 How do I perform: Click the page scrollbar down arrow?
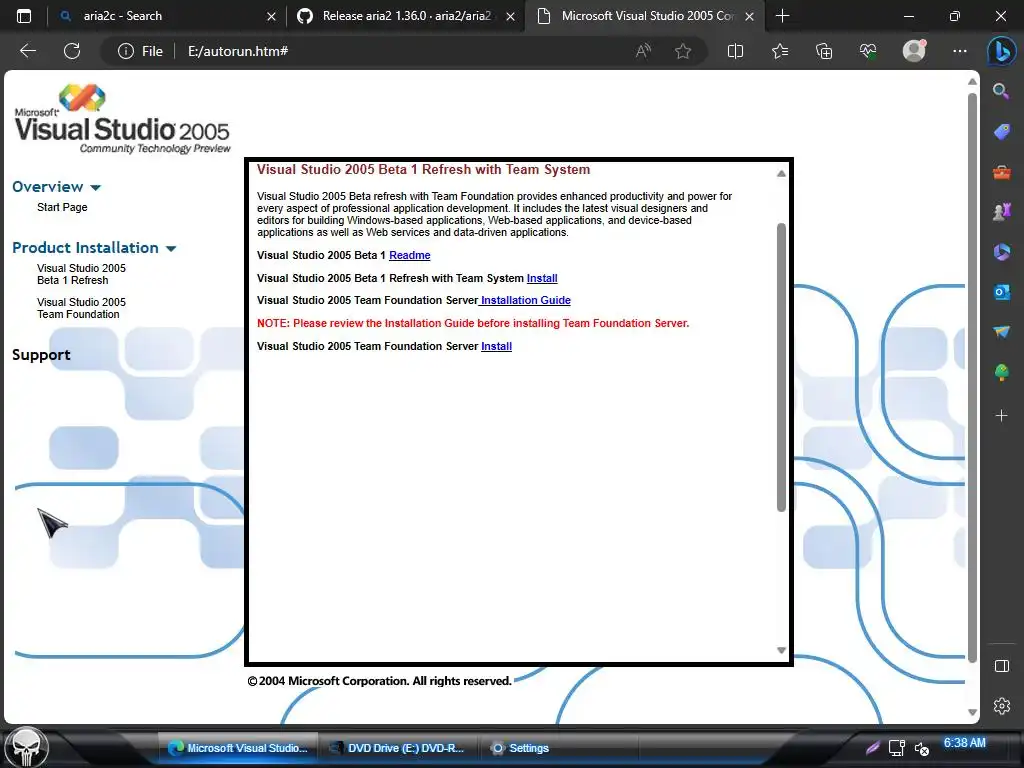pyautogui.click(x=972, y=712)
